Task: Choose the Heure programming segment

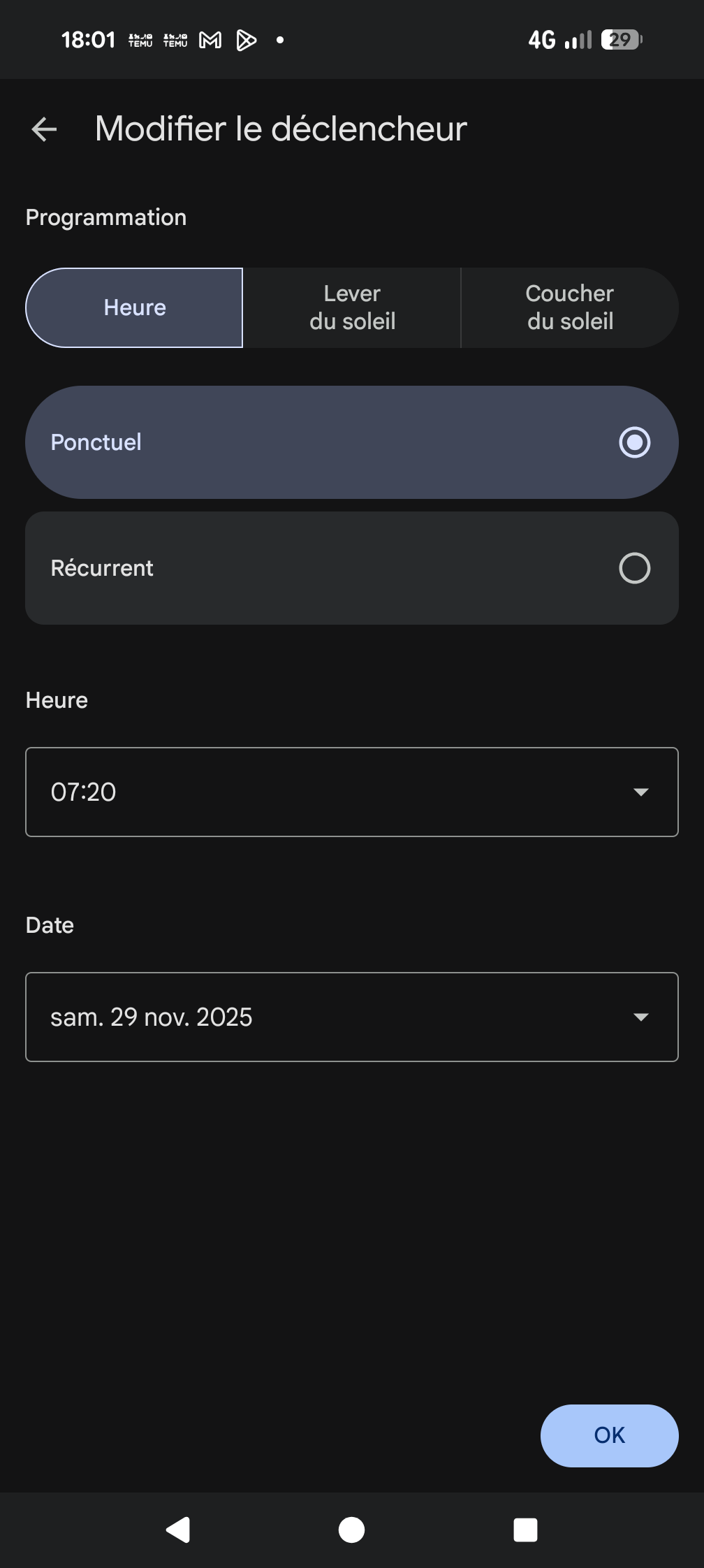Action: [135, 307]
